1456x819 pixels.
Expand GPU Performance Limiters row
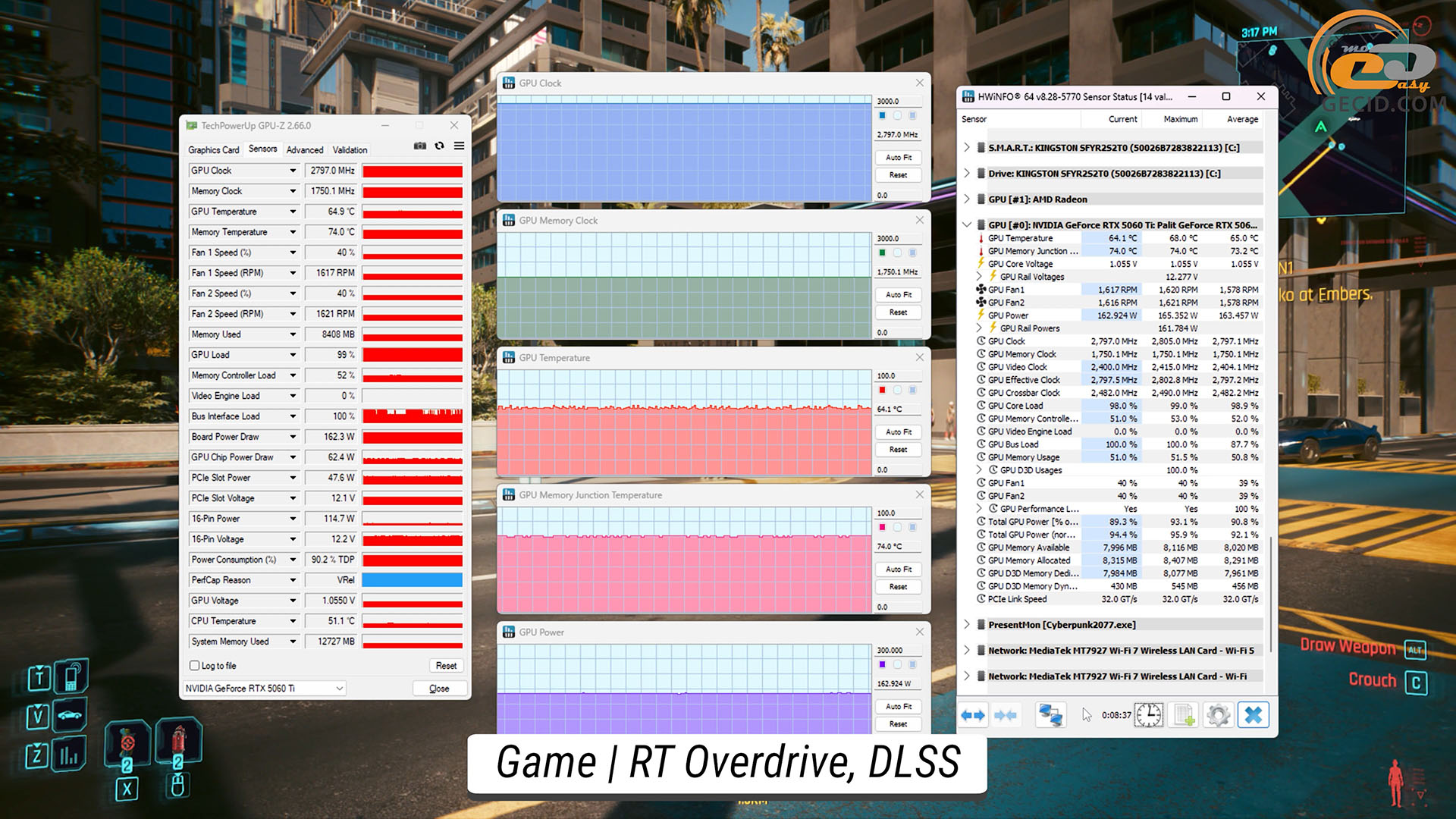tap(979, 509)
